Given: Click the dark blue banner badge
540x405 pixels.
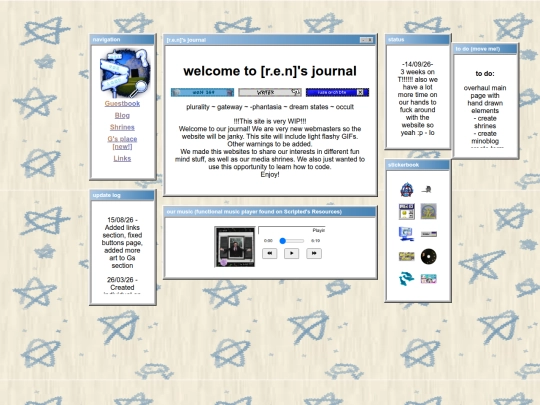Looking at the screenshot, I should (338, 92).
